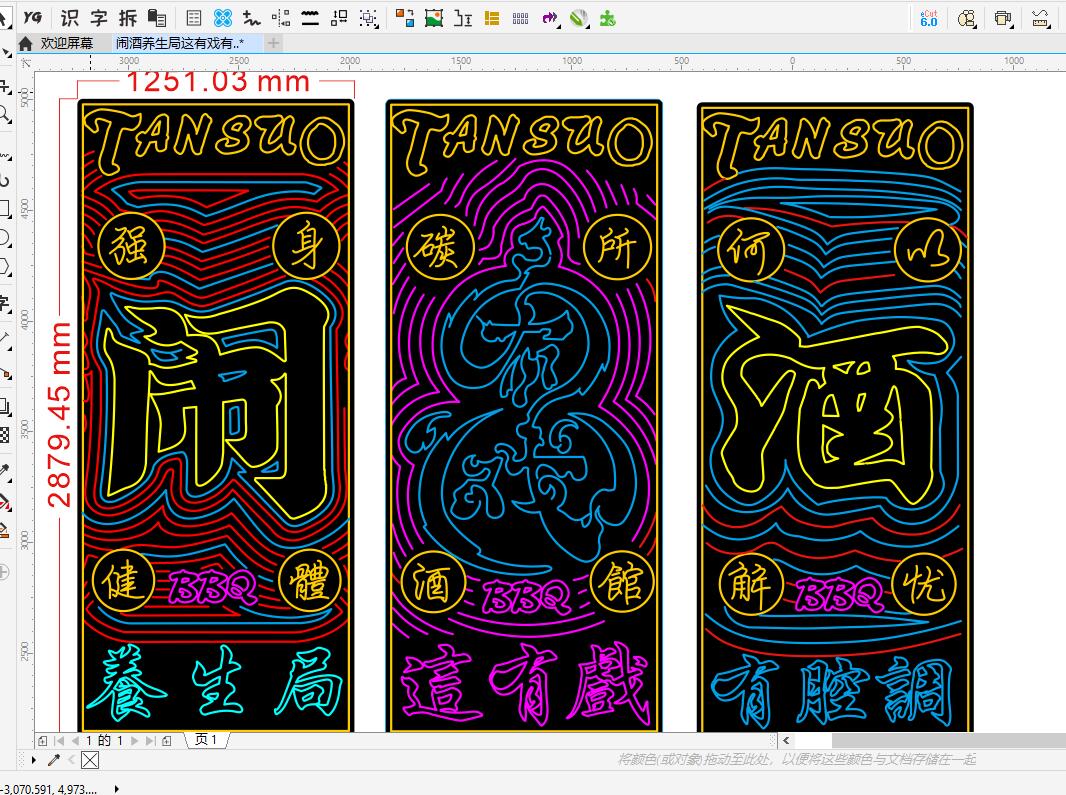Add page before with left page icon
The width and height of the screenshot is (1066, 795).
click(x=43, y=741)
